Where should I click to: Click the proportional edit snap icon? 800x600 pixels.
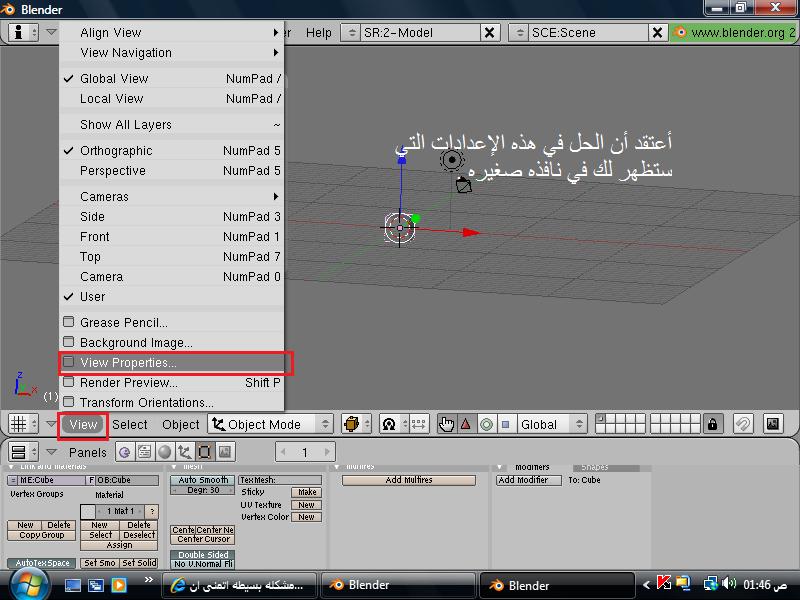point(743,424)
